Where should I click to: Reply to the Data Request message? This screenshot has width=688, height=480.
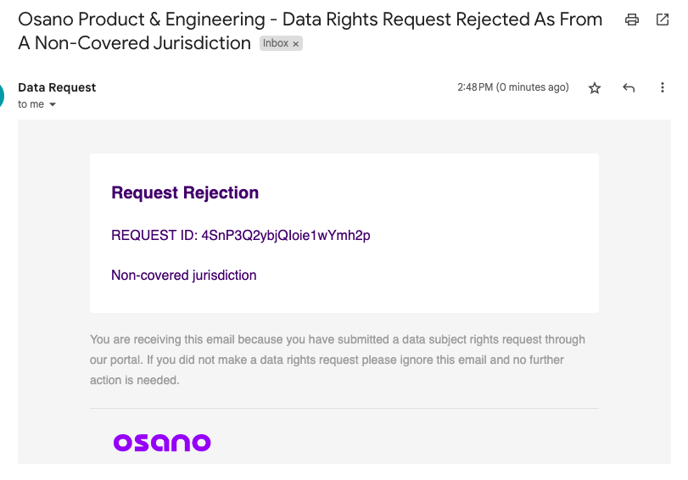(x=628, y=88)
